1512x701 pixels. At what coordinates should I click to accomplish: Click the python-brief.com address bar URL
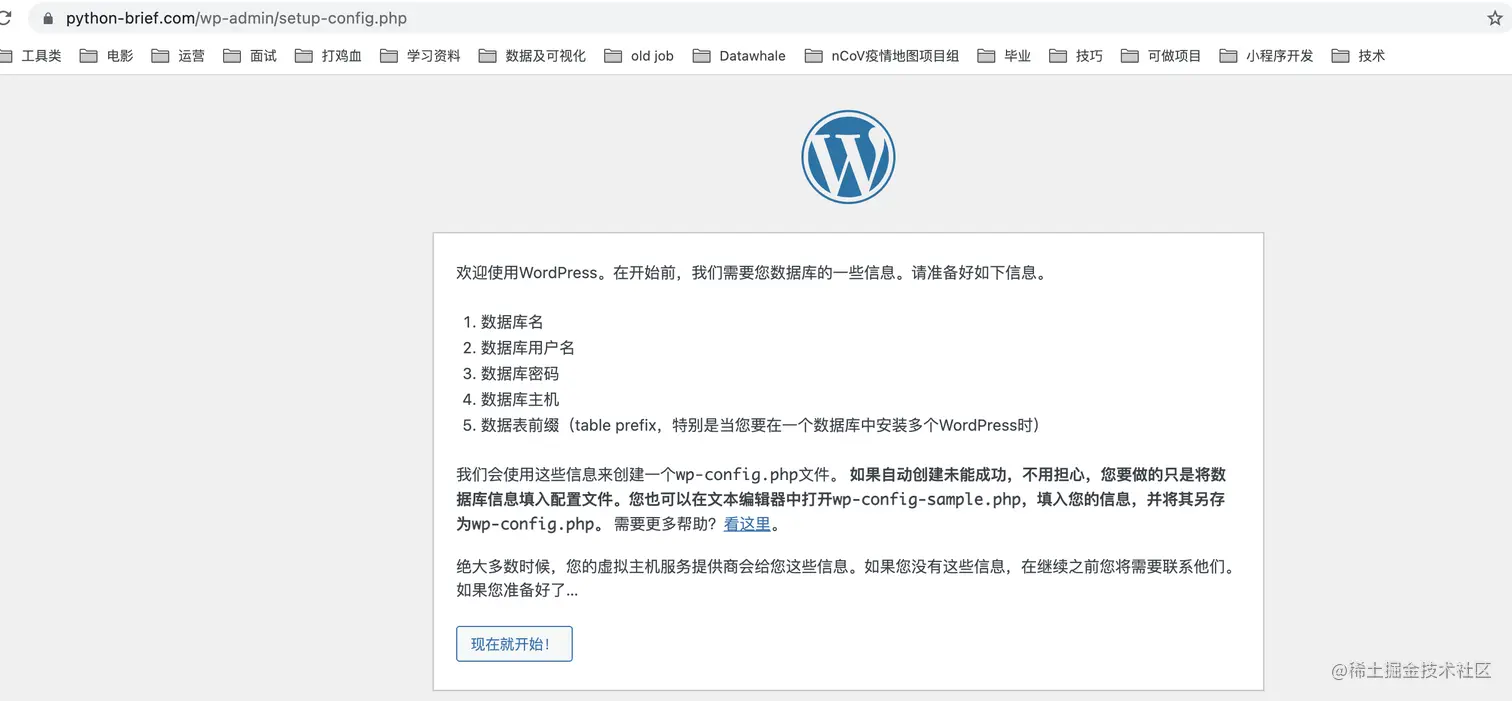(236, 18)
